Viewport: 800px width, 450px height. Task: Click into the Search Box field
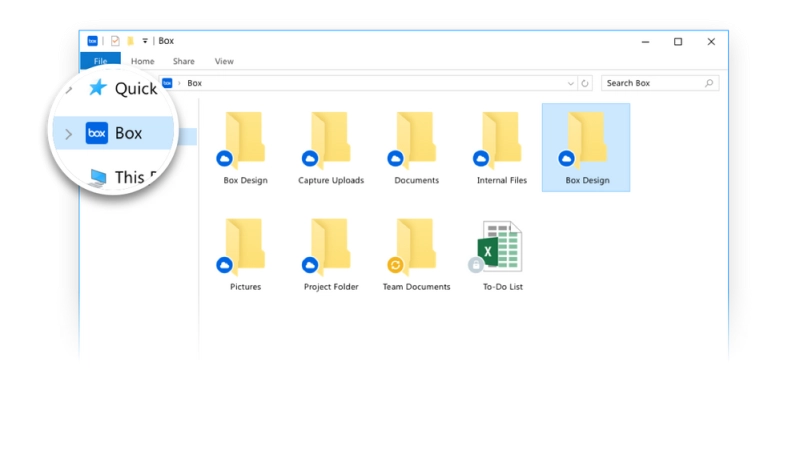(660, 83)
